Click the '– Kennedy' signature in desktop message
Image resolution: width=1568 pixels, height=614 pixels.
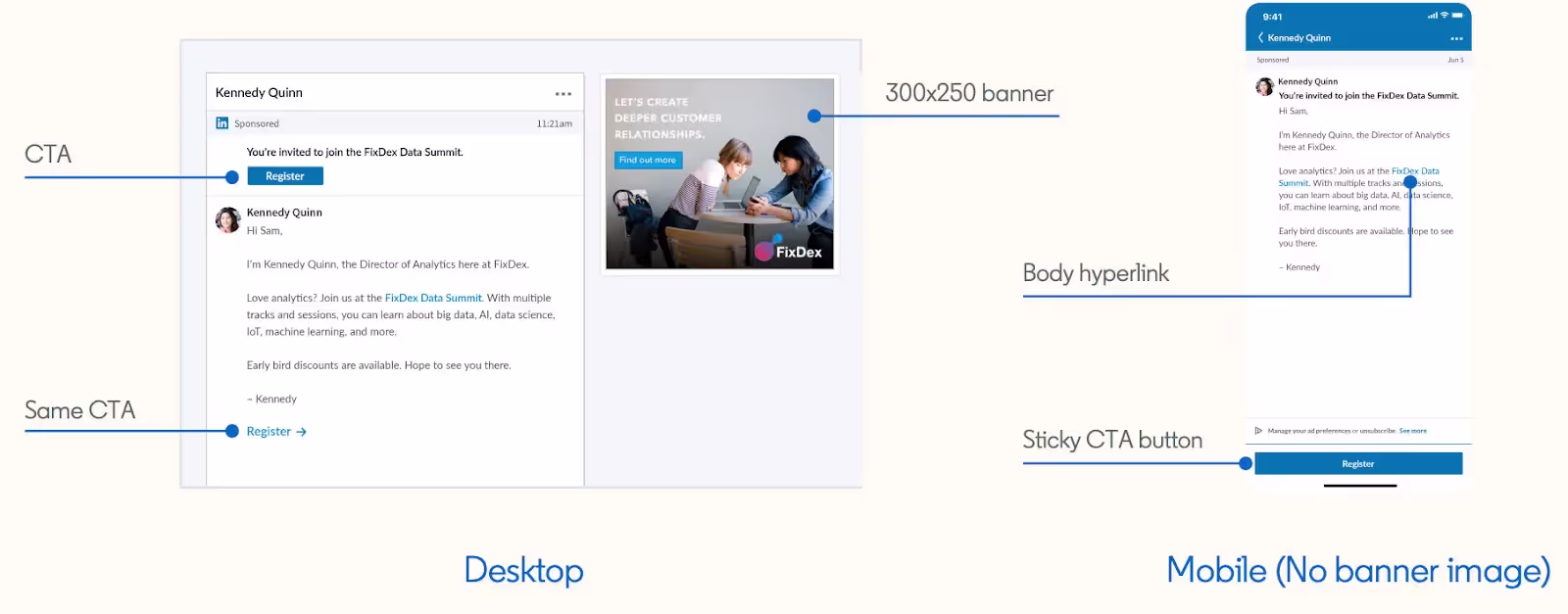pyautogui.click(x=271, y=400)
